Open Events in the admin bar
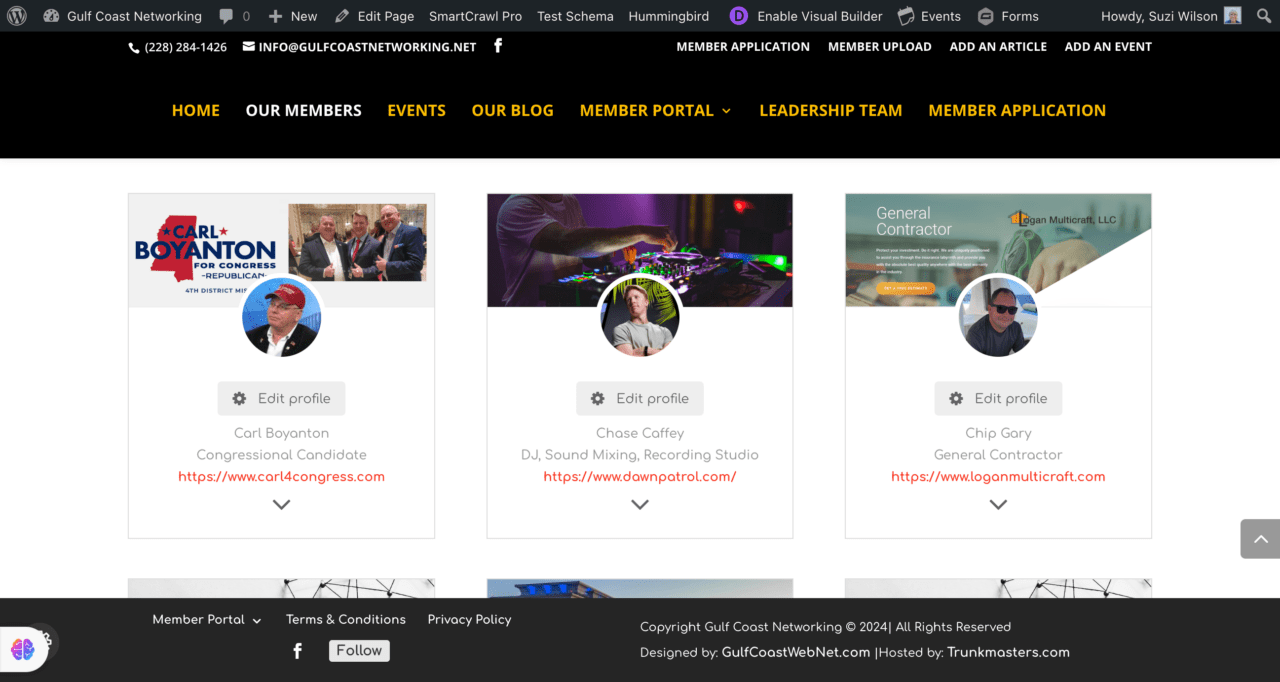Viewport: 1280px width, 682px height. point(929,16)
